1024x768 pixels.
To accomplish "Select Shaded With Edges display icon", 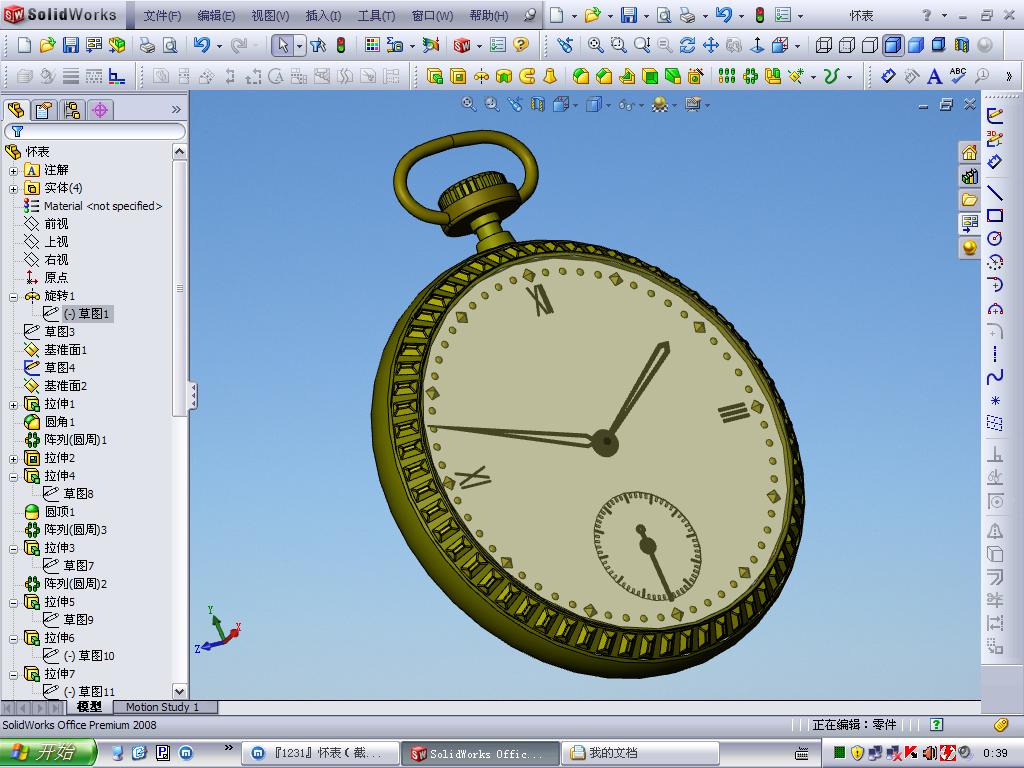I will click(893, 44).
